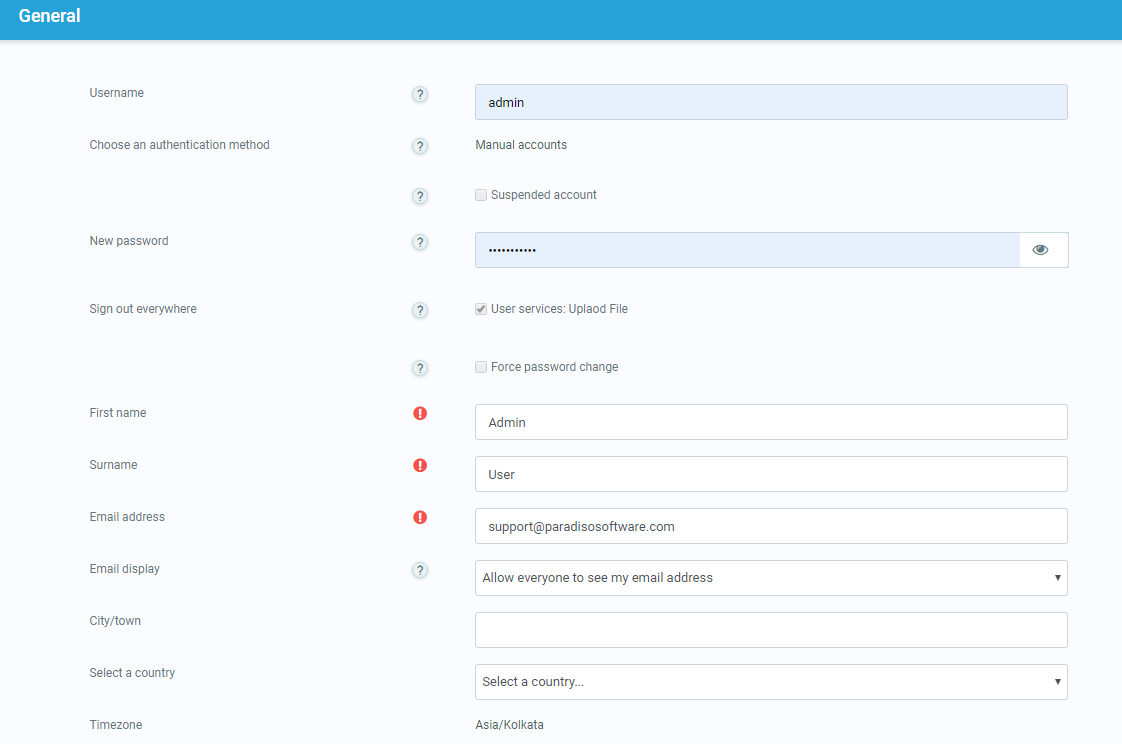
Task: Focus the Username input field
Action: pos(770,102)
